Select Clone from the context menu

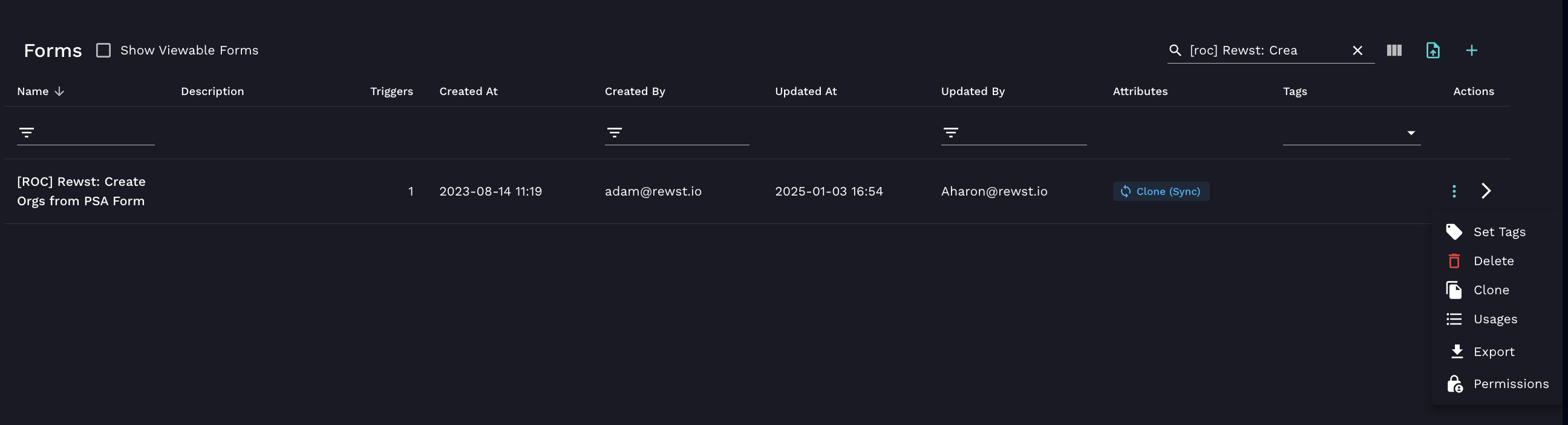pos(1491,291)
